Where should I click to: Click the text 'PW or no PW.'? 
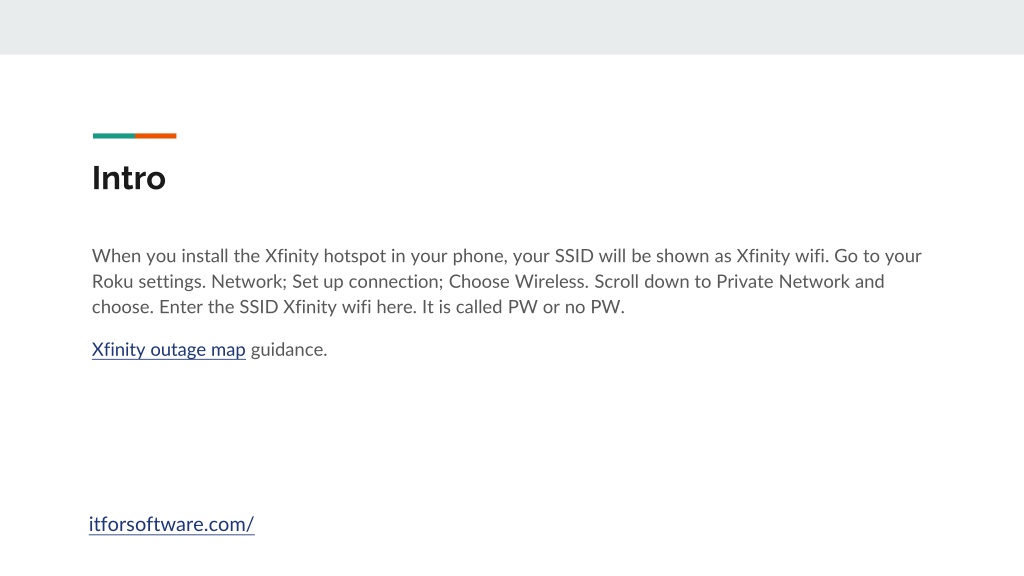point(566,308)
